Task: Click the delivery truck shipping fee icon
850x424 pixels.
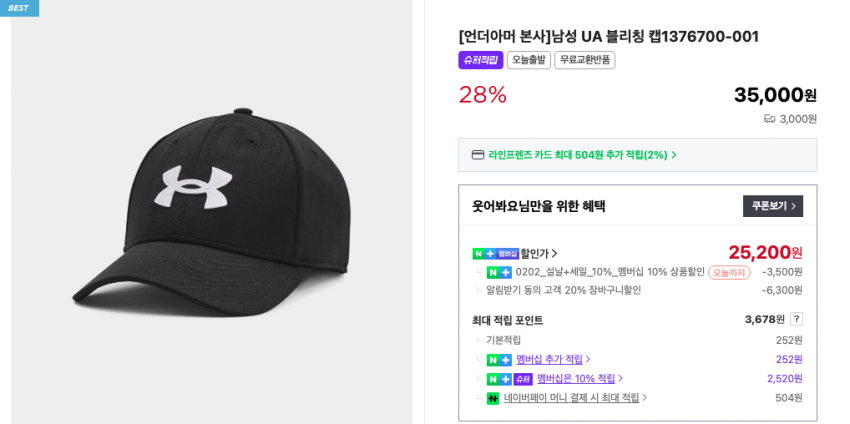Action: (769, 119)
